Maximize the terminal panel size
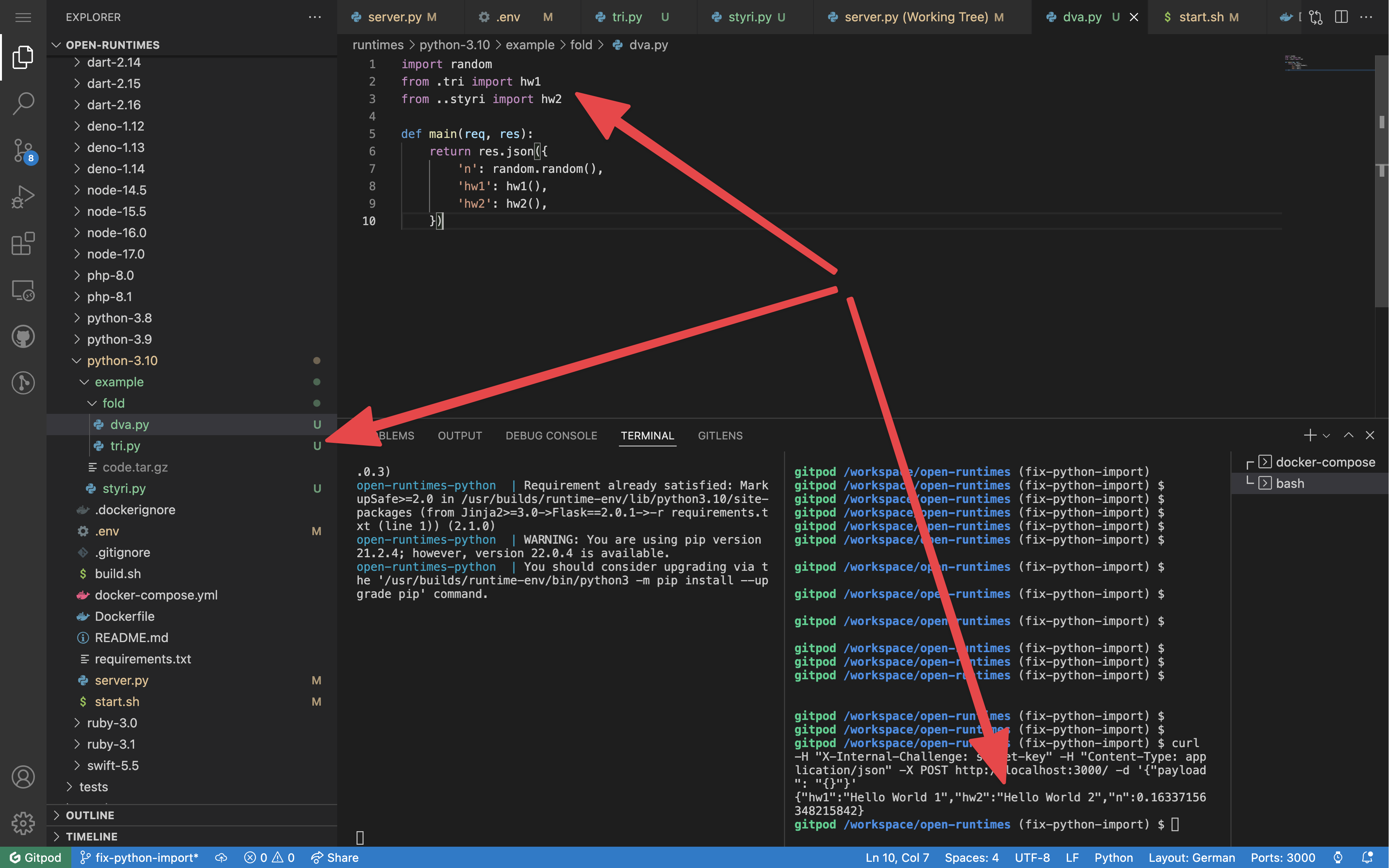The width and height of the screenshot is (1389, 868). [x=1348, y=436]
